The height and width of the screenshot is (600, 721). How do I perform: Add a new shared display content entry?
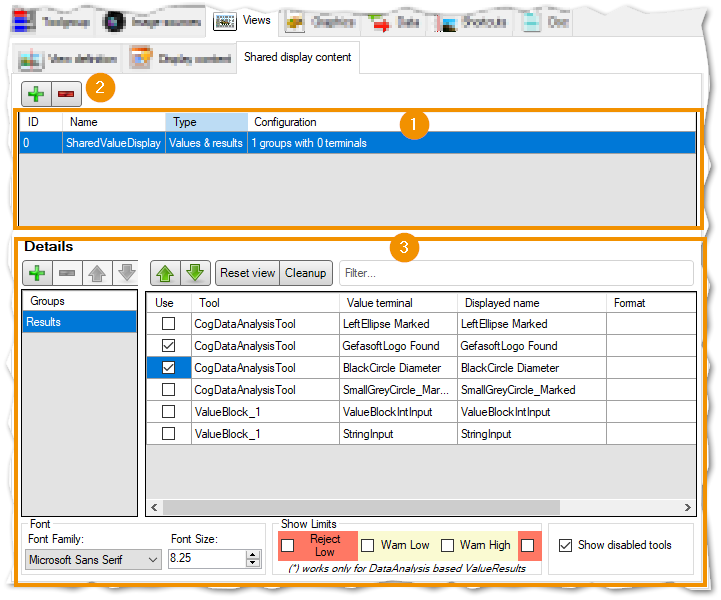(36, 94)
